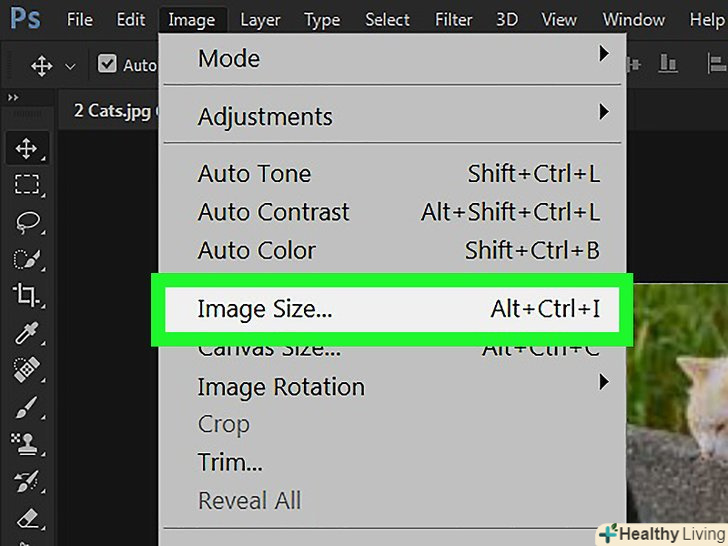Open the Filter menu
Image resolution: width=728 pixels, height=546 pixels.
453,19
